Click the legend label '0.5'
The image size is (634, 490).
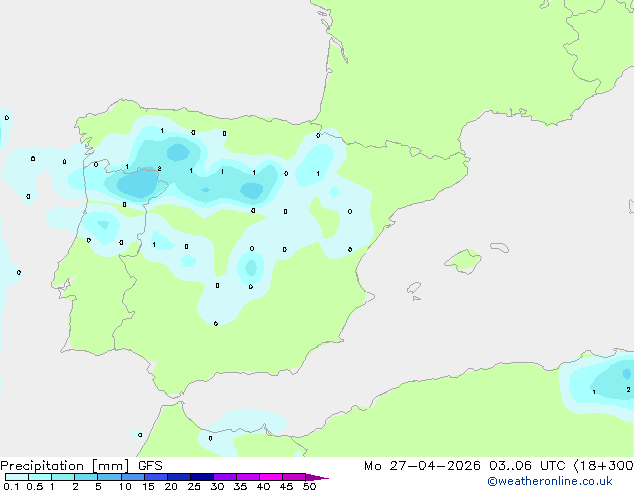pos(35,486)
